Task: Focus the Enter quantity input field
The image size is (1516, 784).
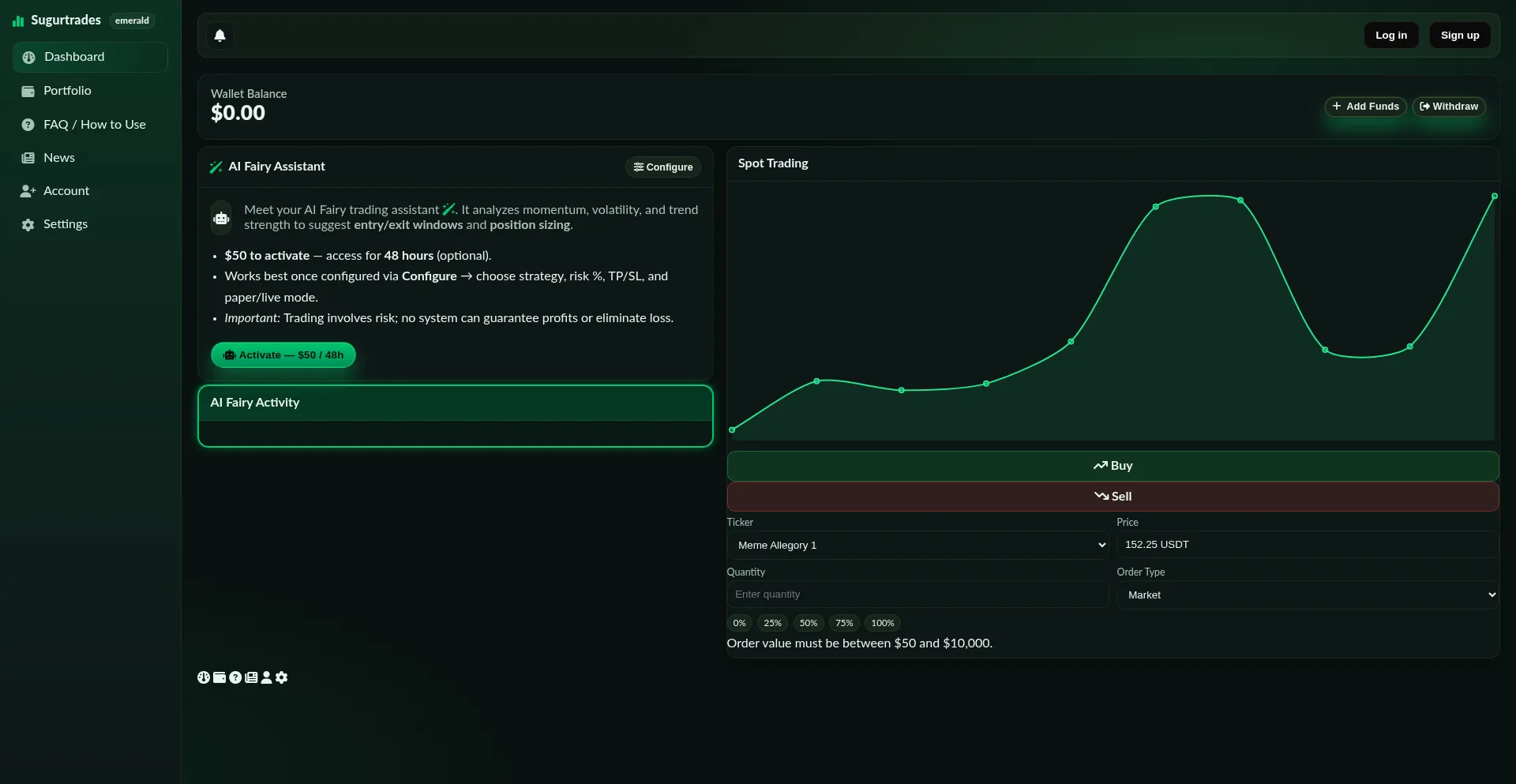Action: [x=917, y=595]
